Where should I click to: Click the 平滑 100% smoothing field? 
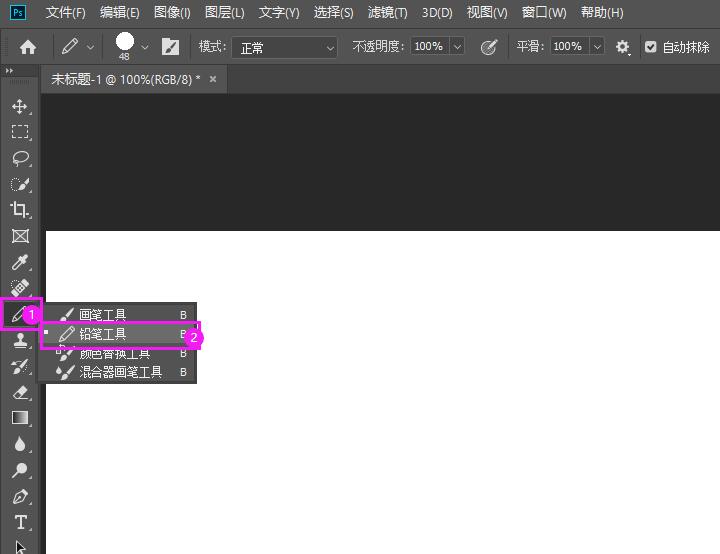[568, 46]
